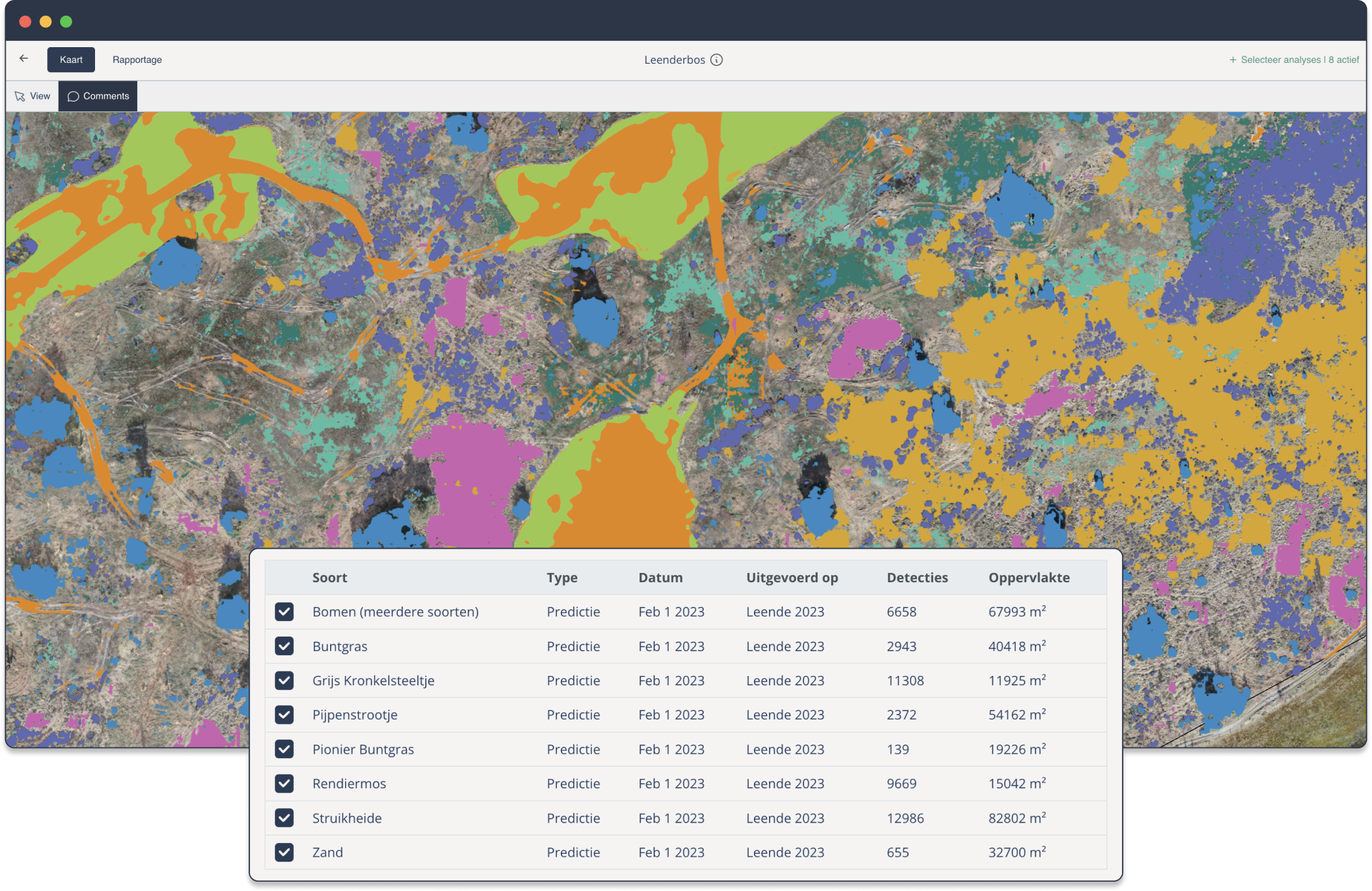
Task: Click the red close window dot
Action: click(25, 21)
